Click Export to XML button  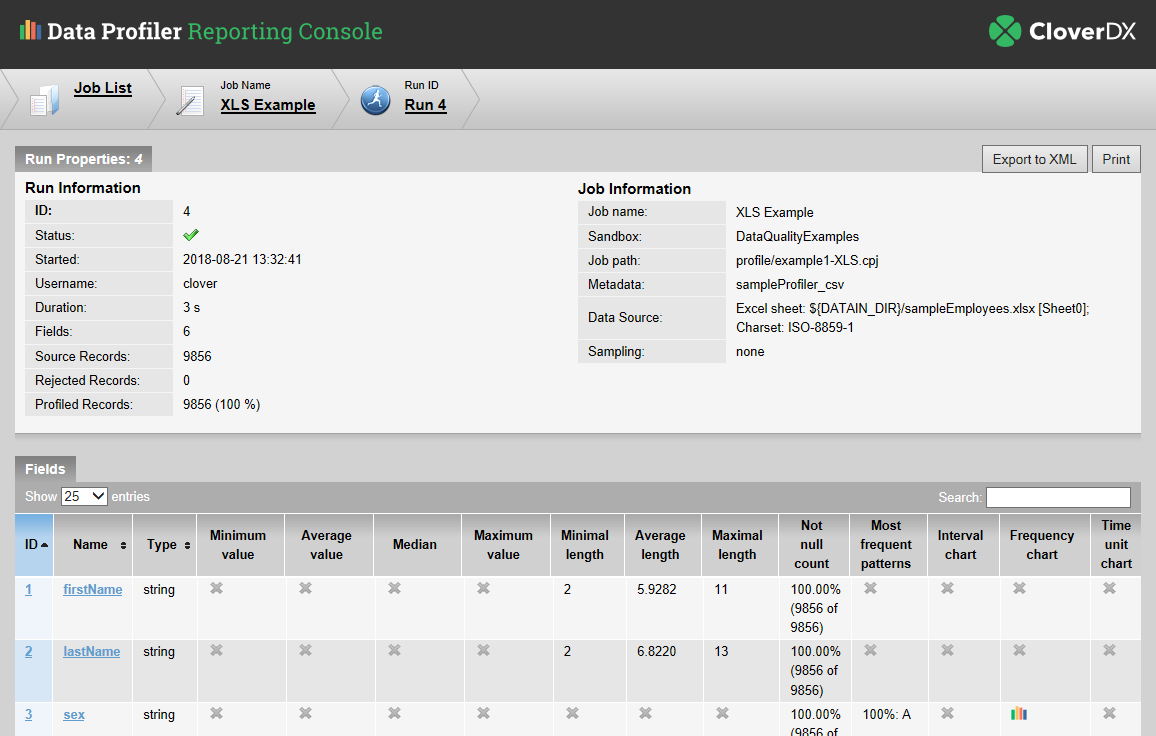point(1034,159)
